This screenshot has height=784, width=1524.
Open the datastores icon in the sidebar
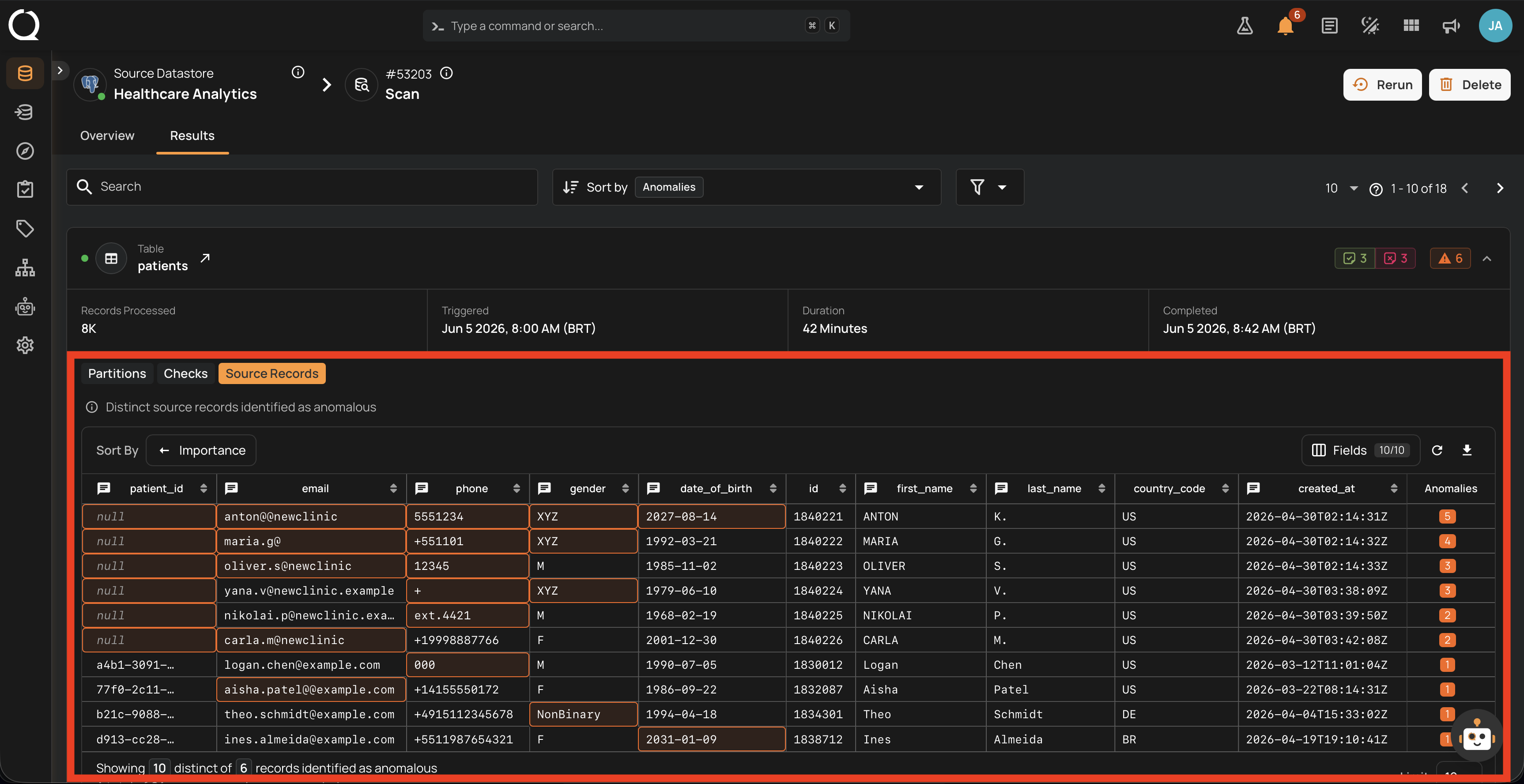25,73
